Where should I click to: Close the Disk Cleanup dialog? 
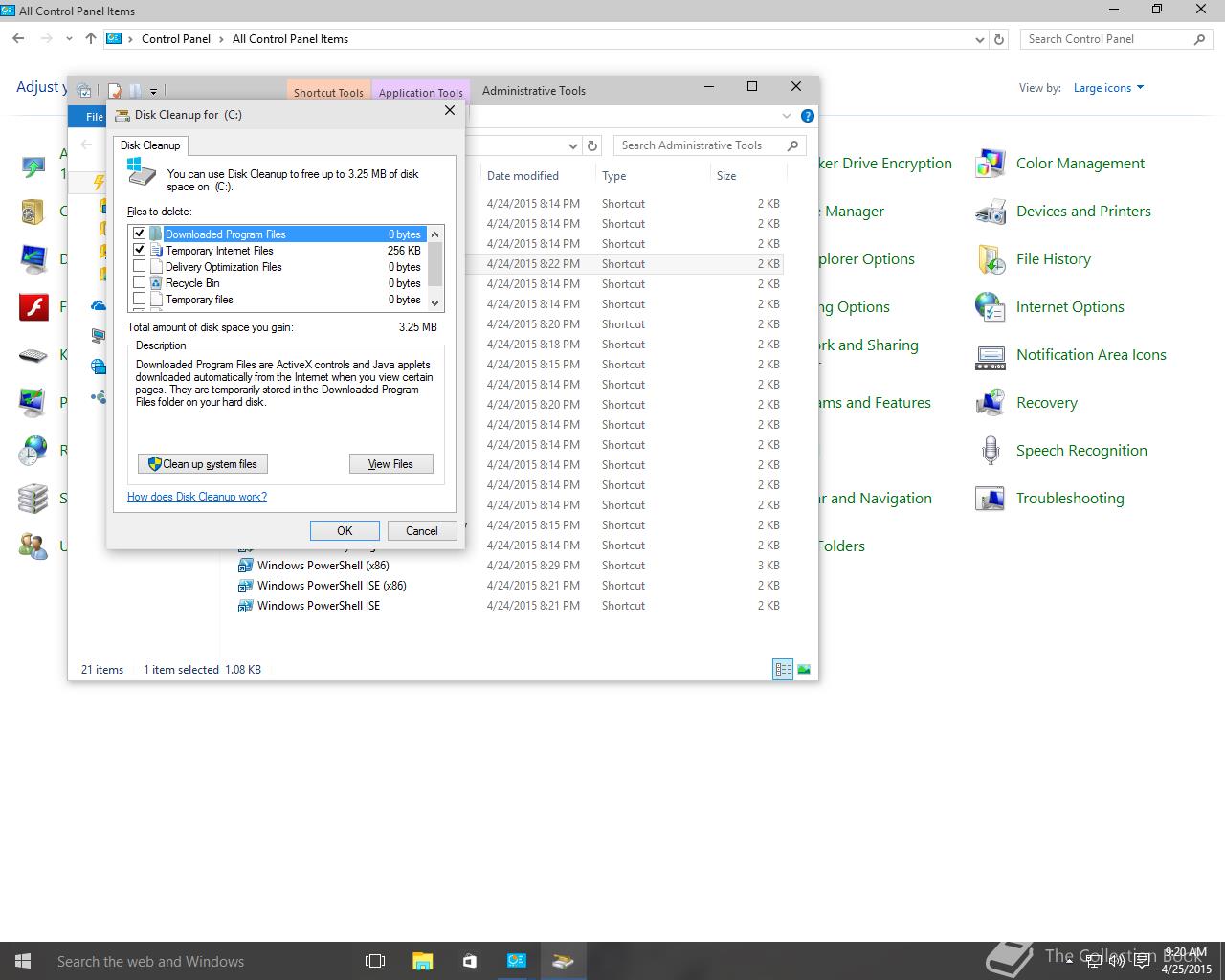click(450, 111)
